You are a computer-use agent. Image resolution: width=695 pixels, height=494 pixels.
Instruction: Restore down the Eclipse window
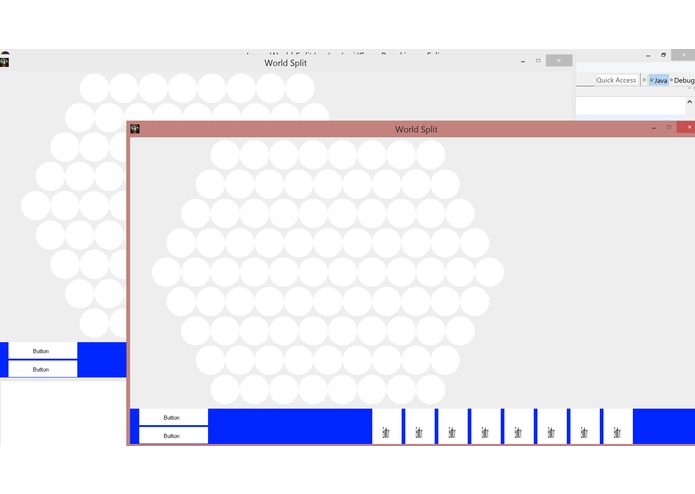pos(664,55)
